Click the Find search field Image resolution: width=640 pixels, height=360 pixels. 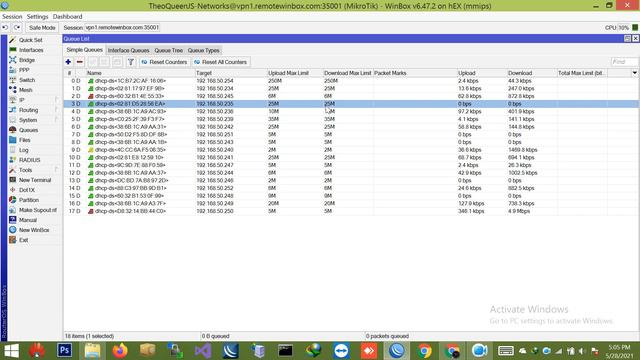[x=624, y=62]
